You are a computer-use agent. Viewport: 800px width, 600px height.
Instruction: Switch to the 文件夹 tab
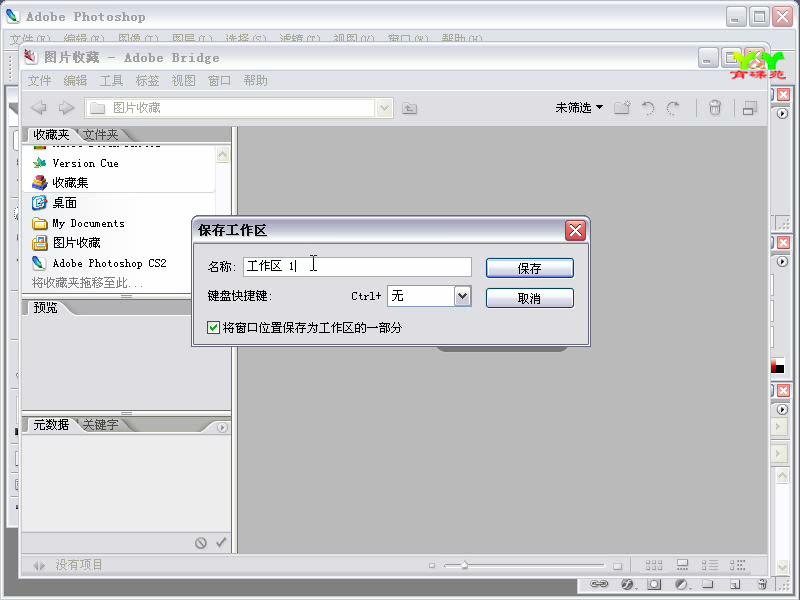point(101,135)
